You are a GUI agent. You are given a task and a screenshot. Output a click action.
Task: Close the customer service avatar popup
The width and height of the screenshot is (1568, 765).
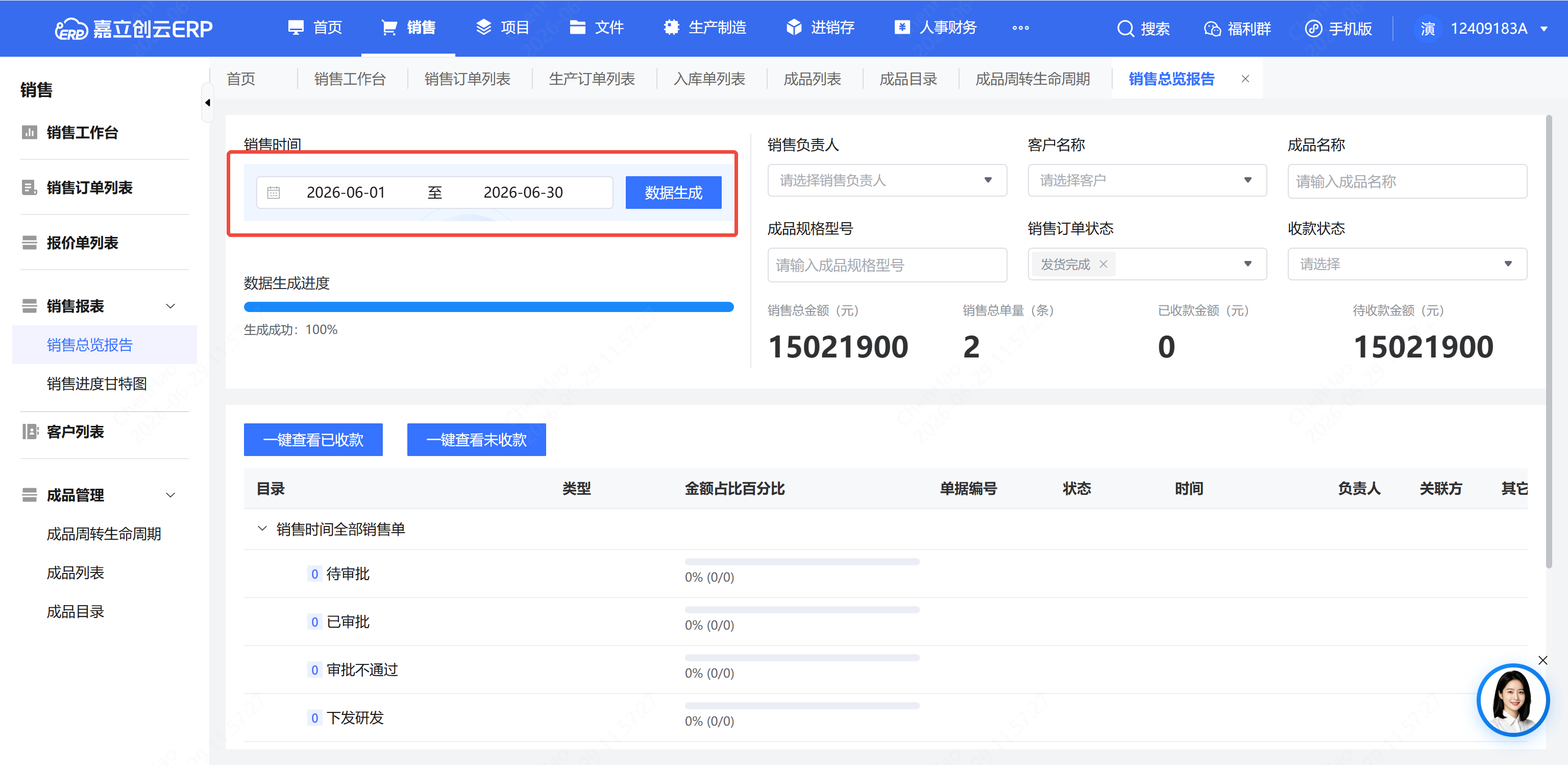pyautogui.click(x=1542, y=660)
